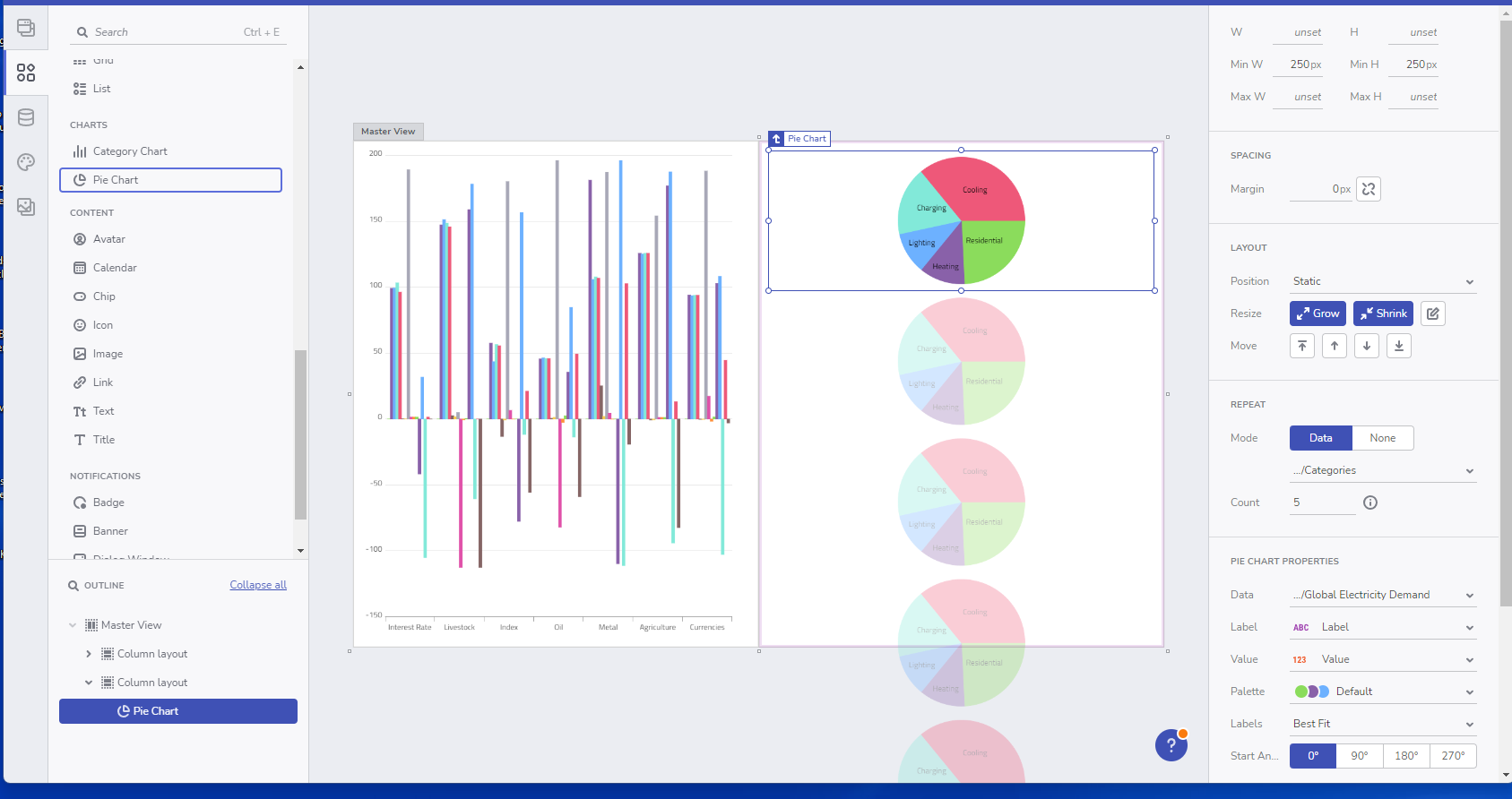This screenshot has width=1512, height=799.
Task: Set start angle to 180°
Action: coord(1406,756)
